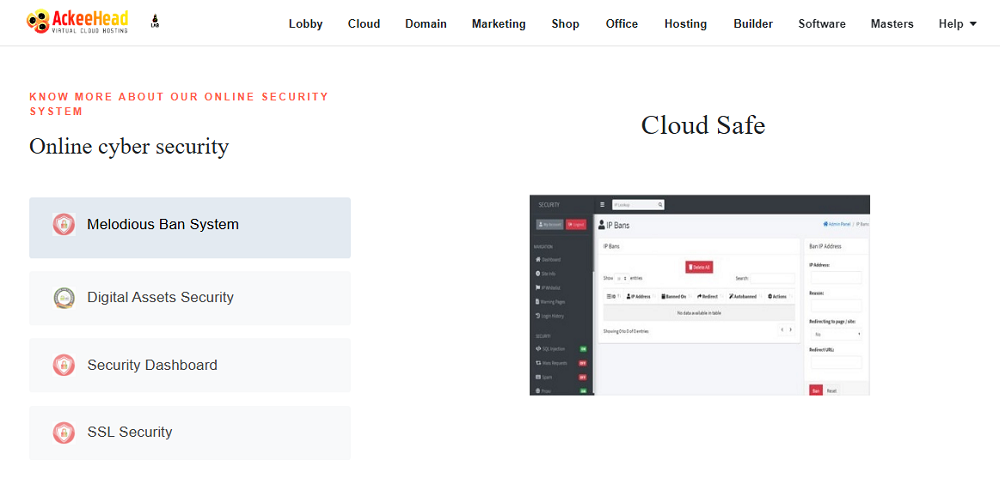Click the Digital Assets Security badge icon
The width and height of the screenshot is (1000, 500).
click(64, 298)
